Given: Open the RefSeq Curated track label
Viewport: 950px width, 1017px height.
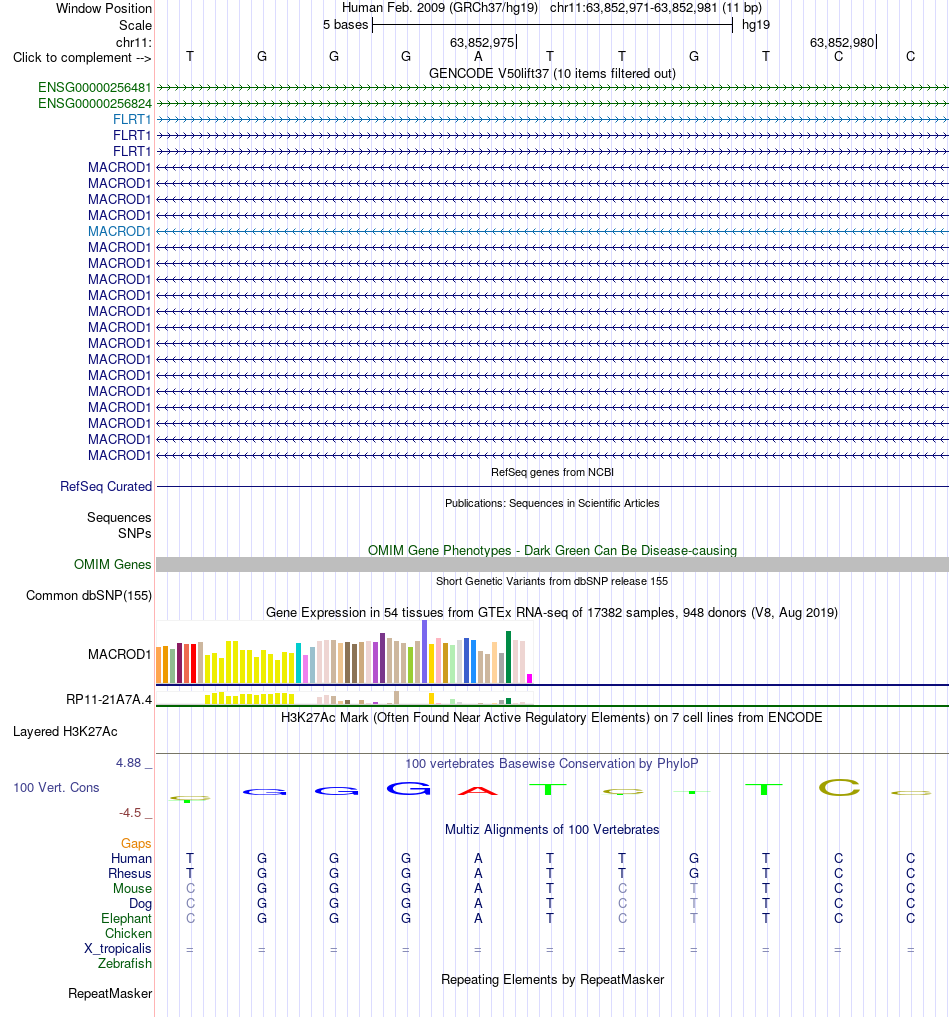Looking at the screenshot, I should click(106, 486).
